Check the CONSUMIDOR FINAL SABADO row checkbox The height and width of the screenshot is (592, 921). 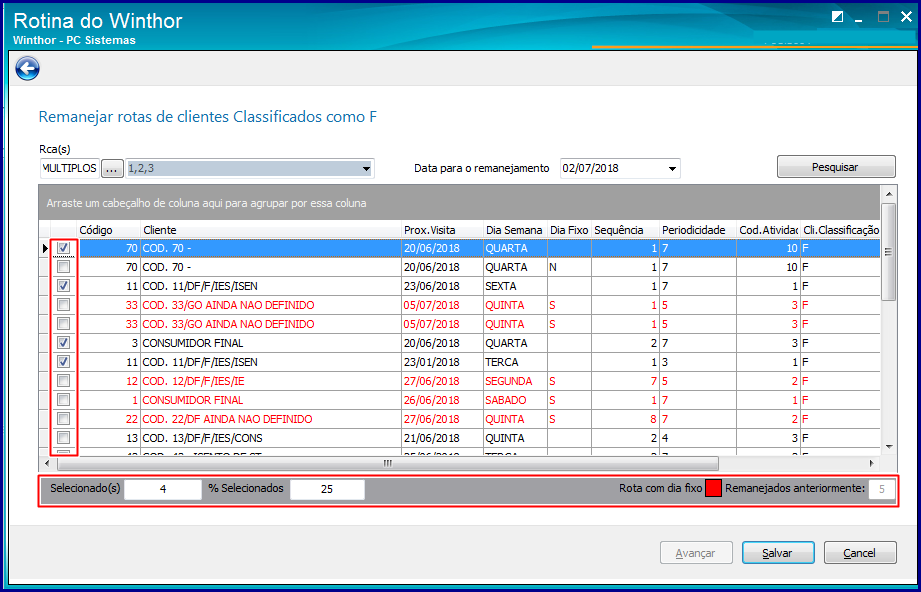click(63, 399)
